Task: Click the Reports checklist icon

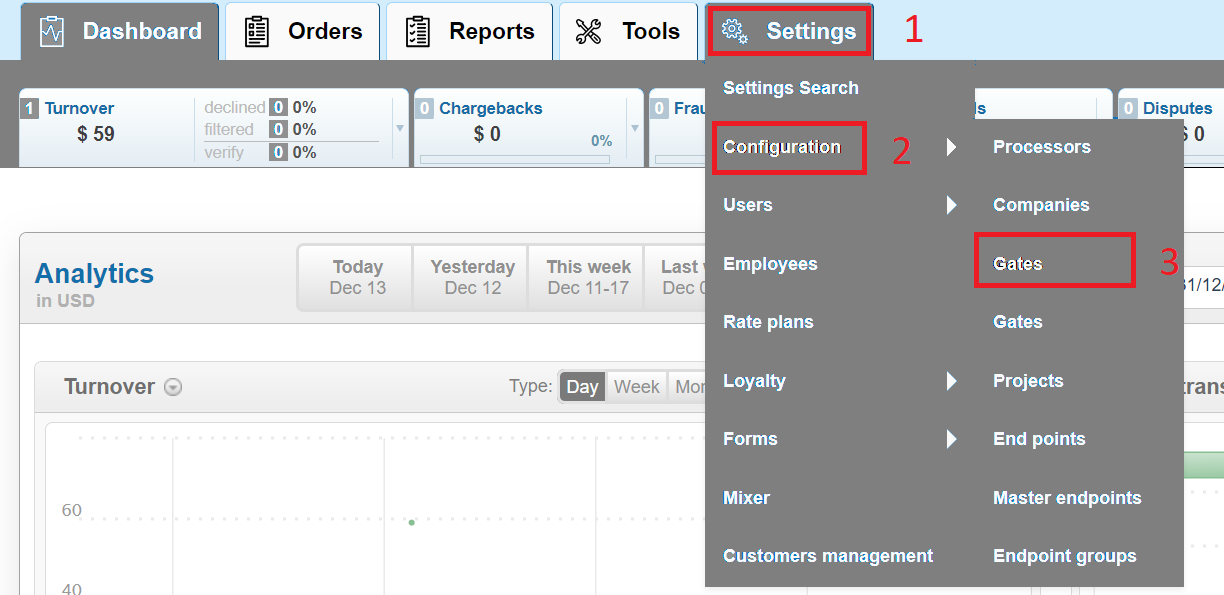Action: (418, 32)
